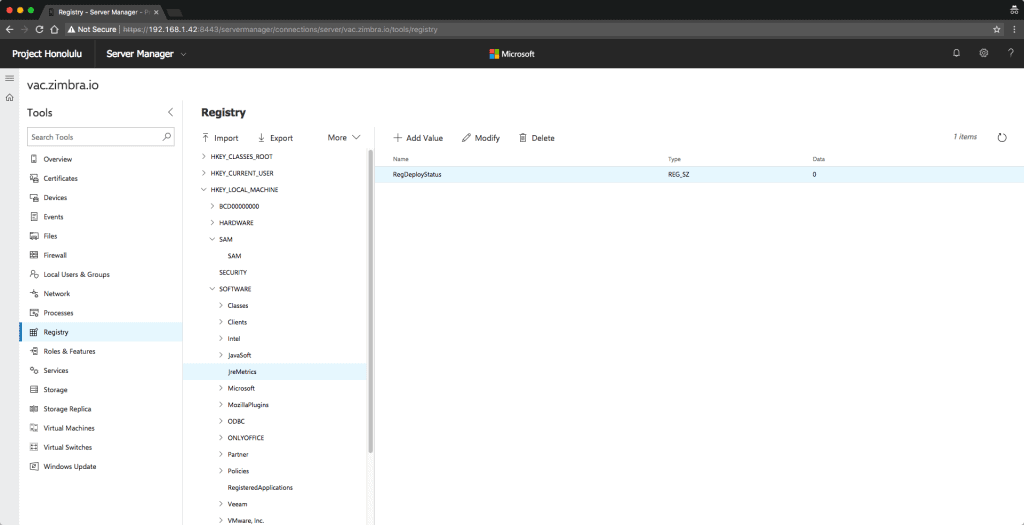Screen dimensions: 1024x525
Task: Sort by the Name column header
Action: (x=400, y=159)
